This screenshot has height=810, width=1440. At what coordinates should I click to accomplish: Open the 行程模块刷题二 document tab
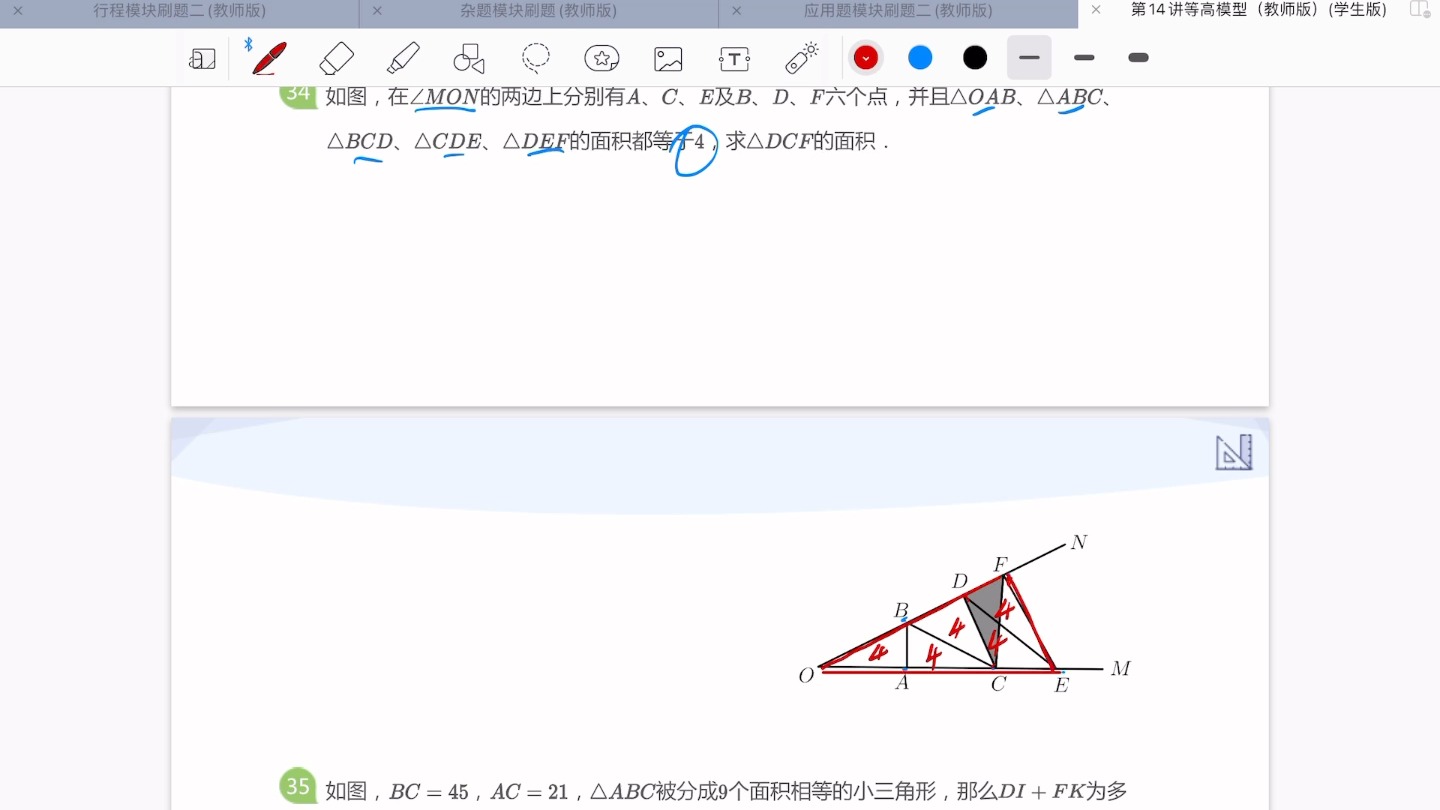point(180,12)
